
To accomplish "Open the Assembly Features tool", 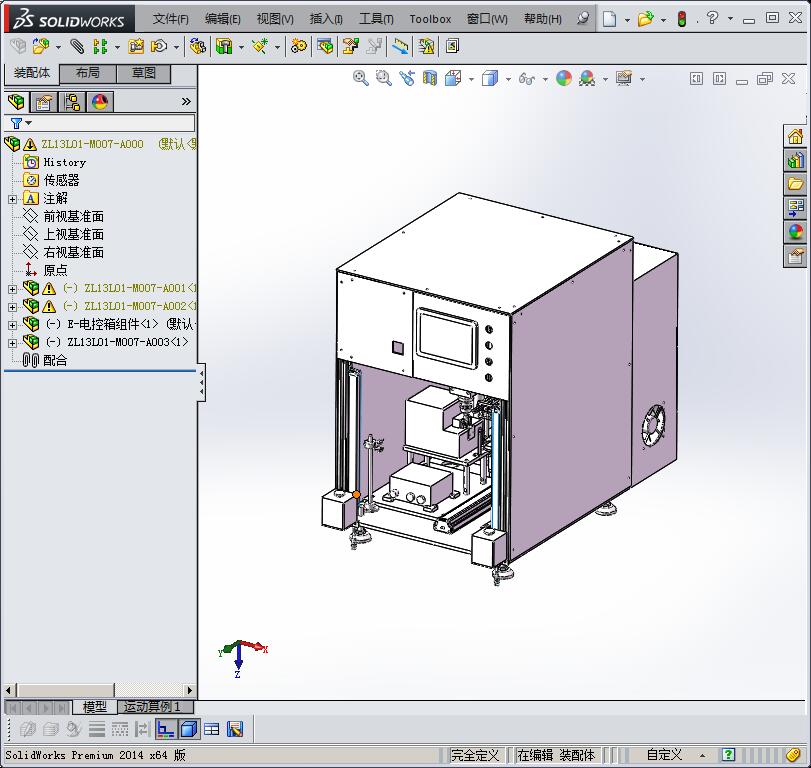I will pyautogui.click(x=224, y=47).
